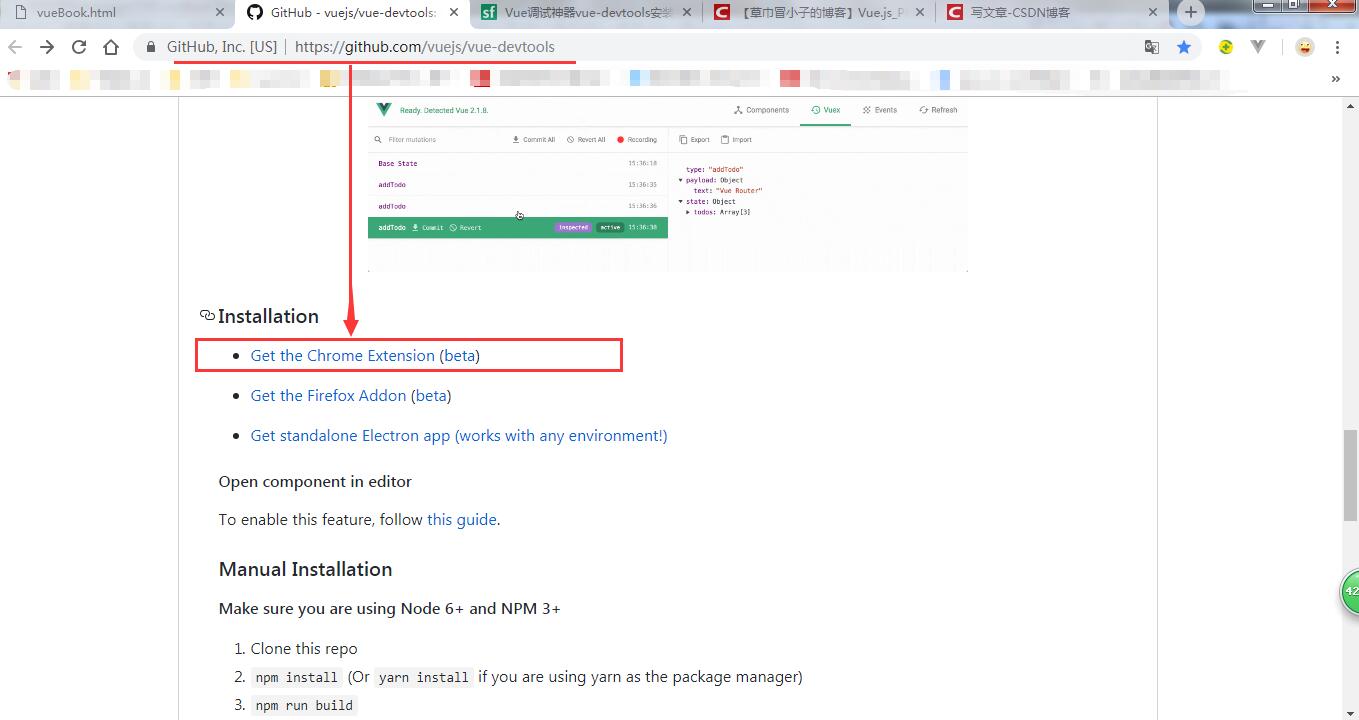Close the GitHub vue-devtools tab

454,13
